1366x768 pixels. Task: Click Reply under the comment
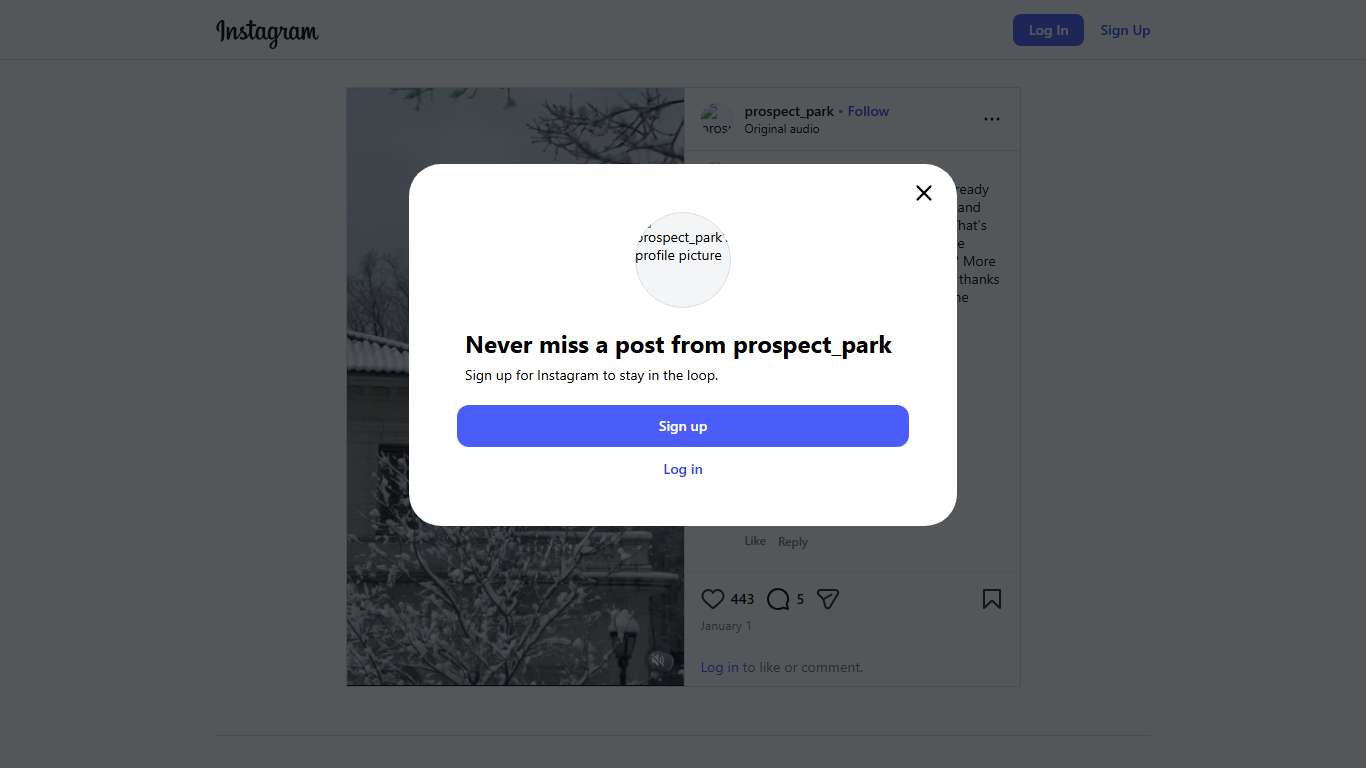(793, 542)
